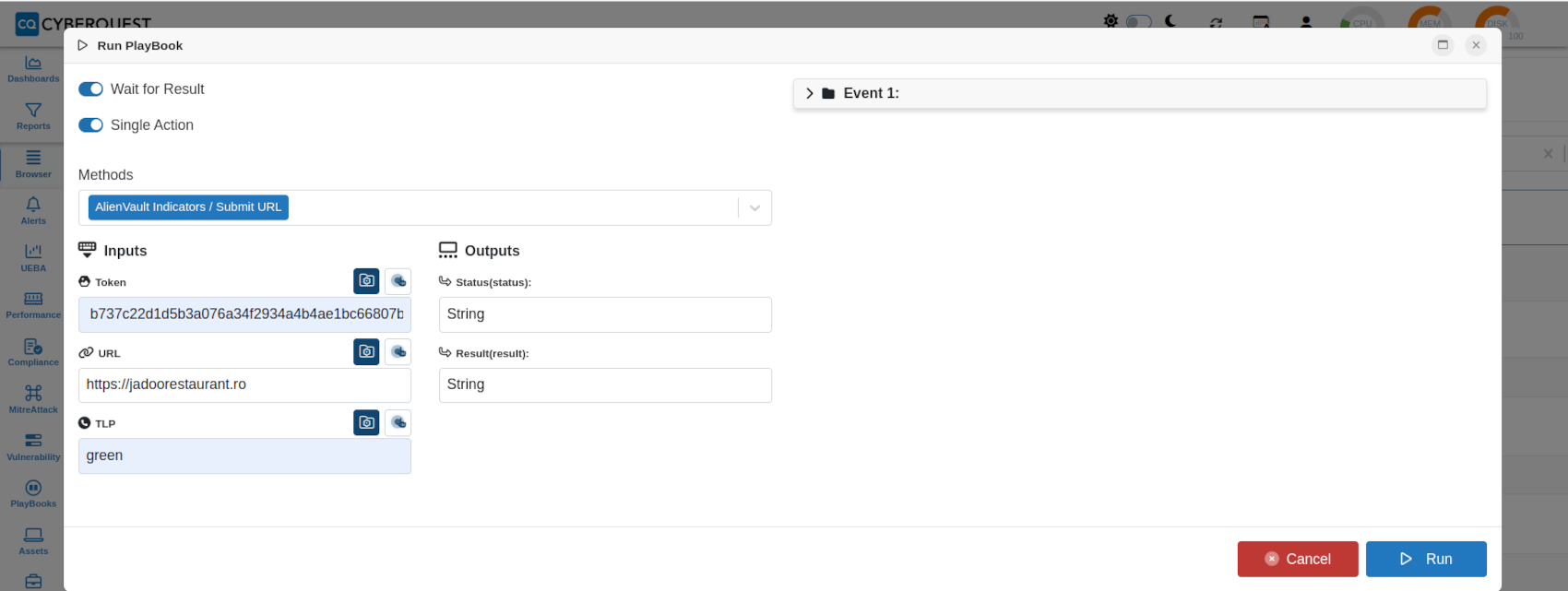1568x591 pixels.
Task: Cancel the playbook run
Action: pos(1298,559)
